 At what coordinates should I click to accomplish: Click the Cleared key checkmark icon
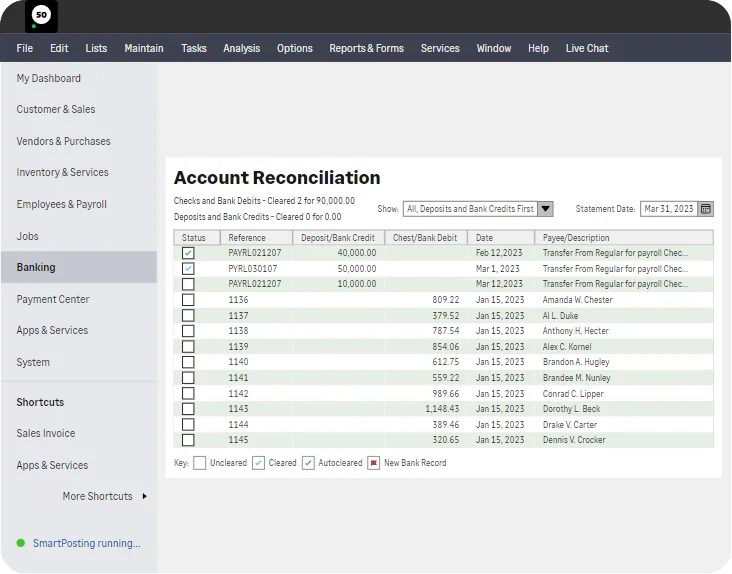(258, 463)
